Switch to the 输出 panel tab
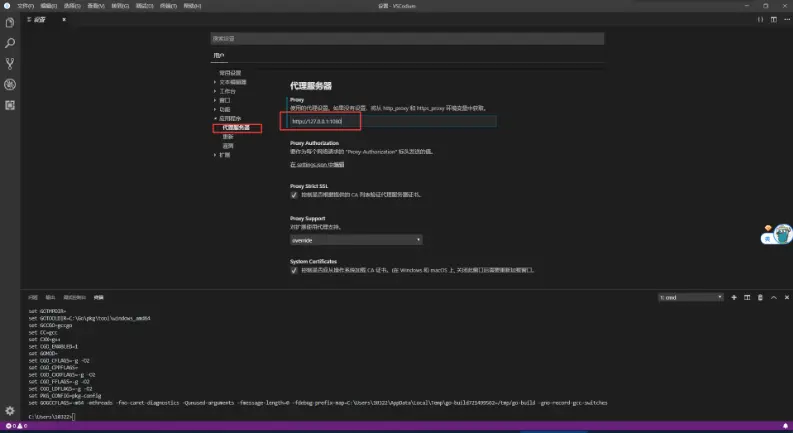This screenshot has height=433, width=793. coord(50,297)
